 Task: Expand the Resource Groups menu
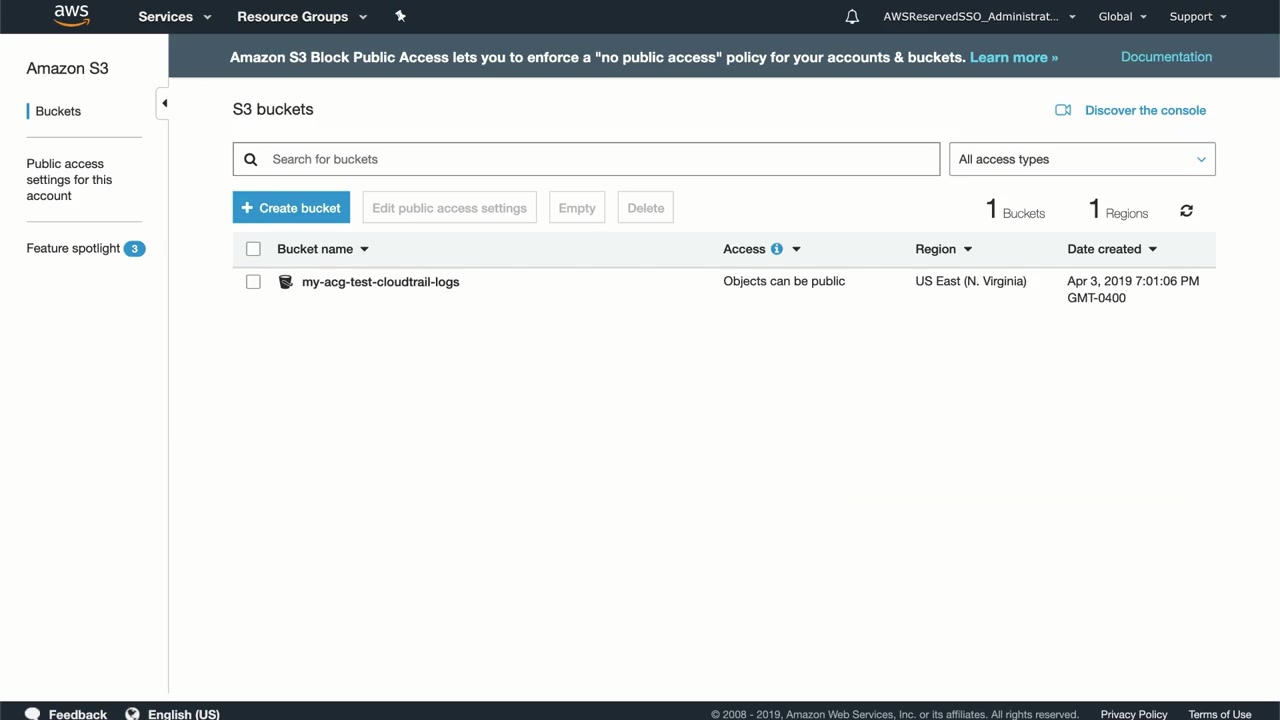point(302,16)
